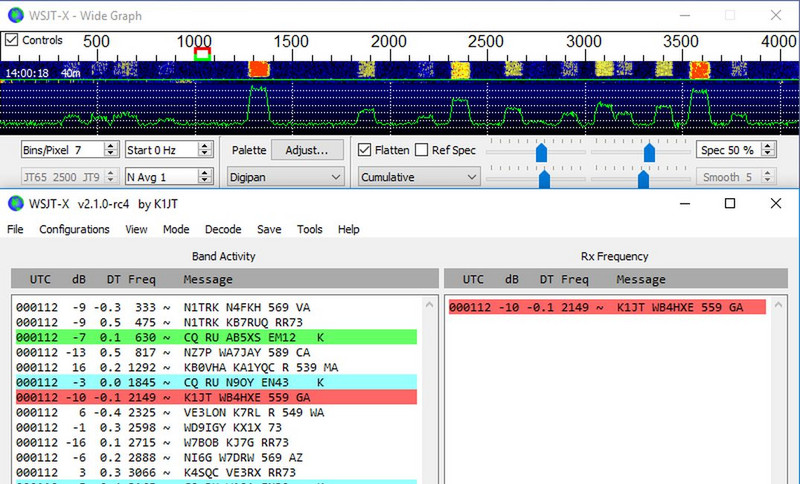Click the orange signal near 3550 Hz in waterfall
800x484 pixels.
pyautogui.click(x=699, y=69)
